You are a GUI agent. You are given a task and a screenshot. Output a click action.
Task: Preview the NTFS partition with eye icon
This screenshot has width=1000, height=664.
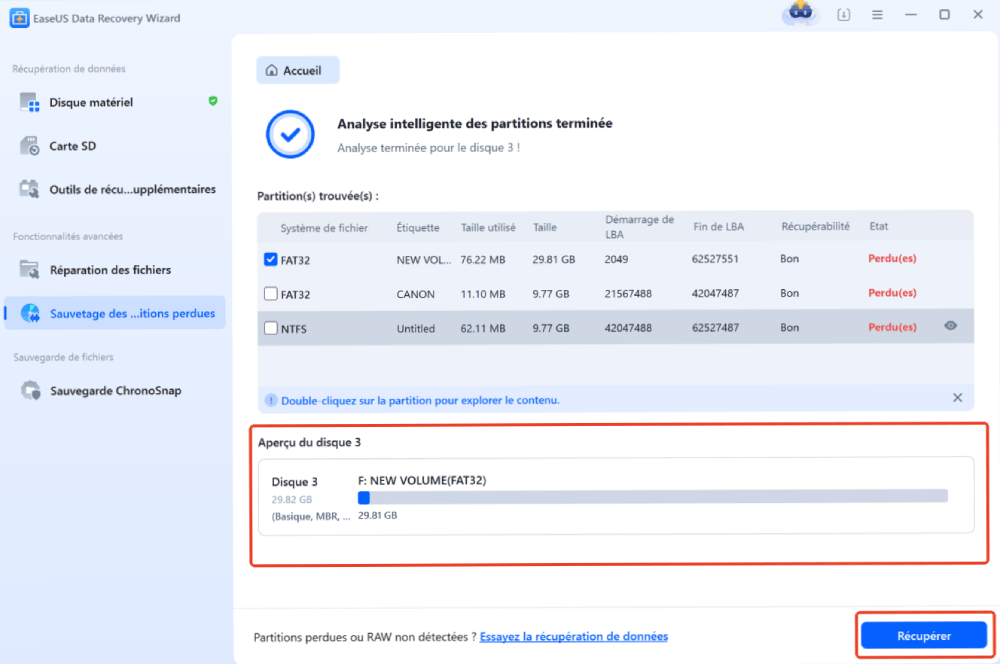950,325
